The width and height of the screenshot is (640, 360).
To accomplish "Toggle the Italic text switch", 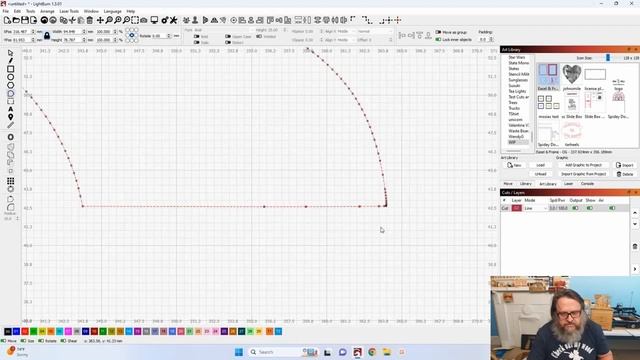I will tap(196, 42).
